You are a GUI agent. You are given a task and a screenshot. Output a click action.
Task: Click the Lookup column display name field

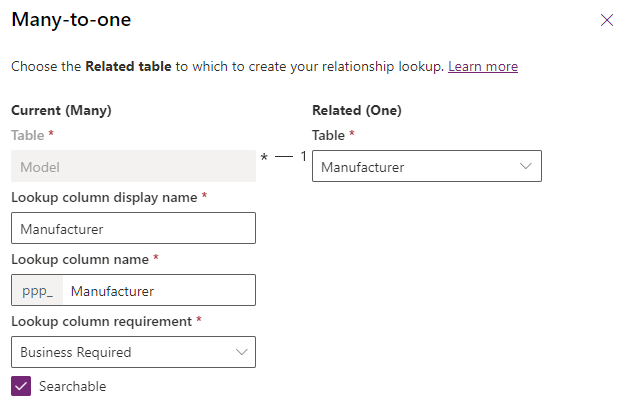pyautogui.click(x=133, y=229)
